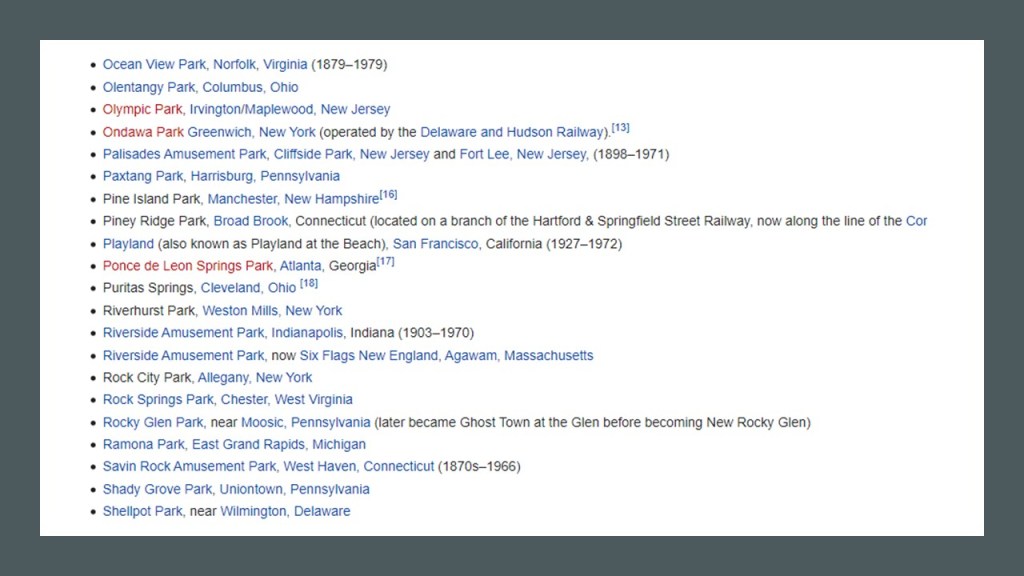
Task: Click Delaware and Hudson Railway link
Action: (x=513, y=132)
